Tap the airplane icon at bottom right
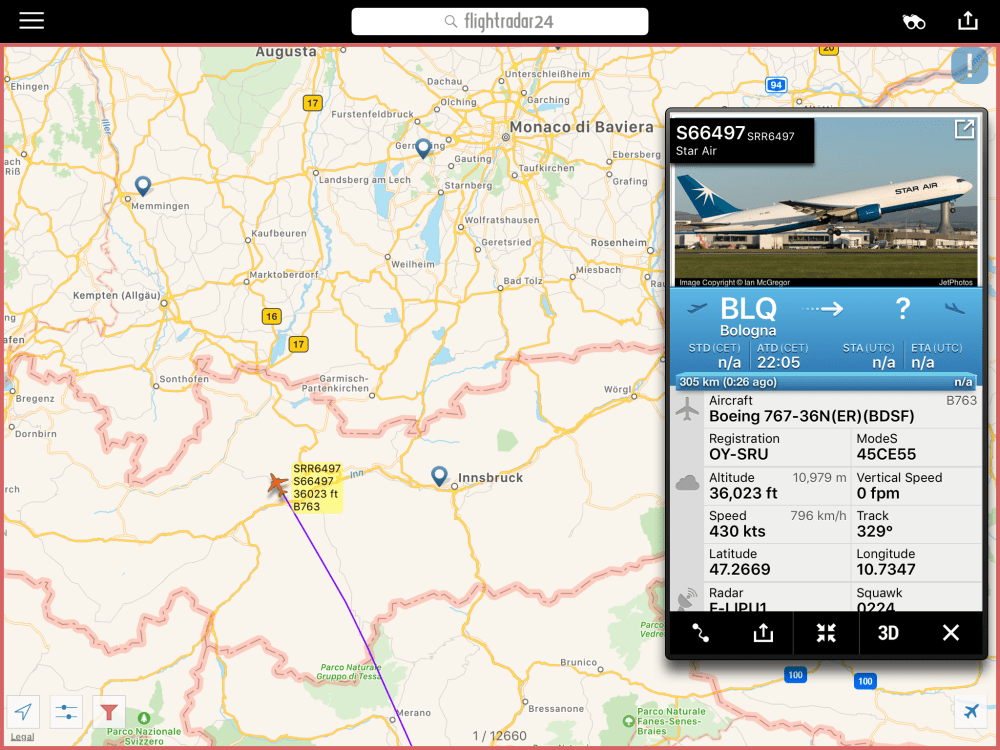The height and width of the screenshot is (750, 1000). [x=971, y=712]
